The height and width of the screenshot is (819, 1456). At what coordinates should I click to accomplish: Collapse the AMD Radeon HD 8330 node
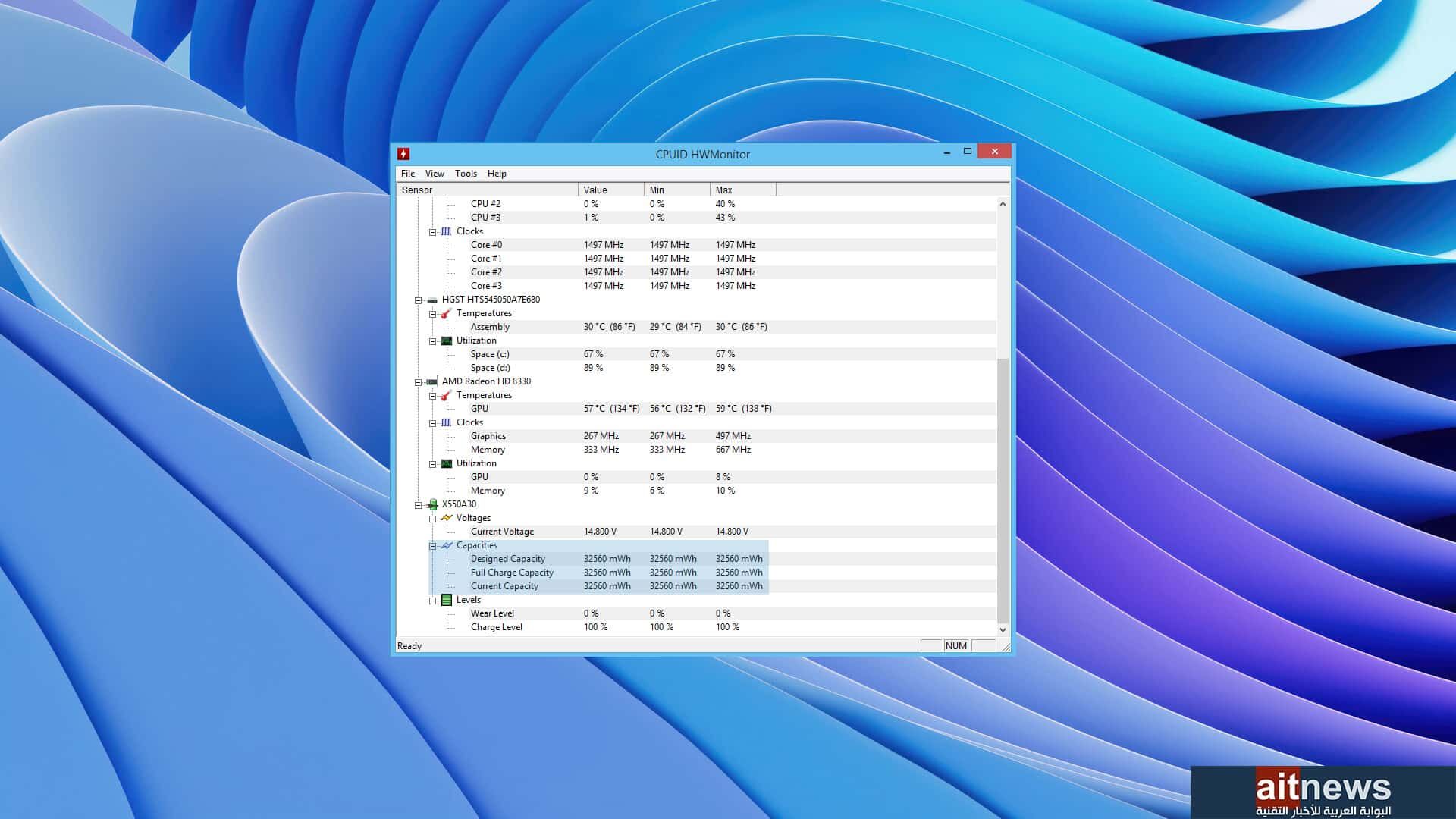(x=418, y=382)
